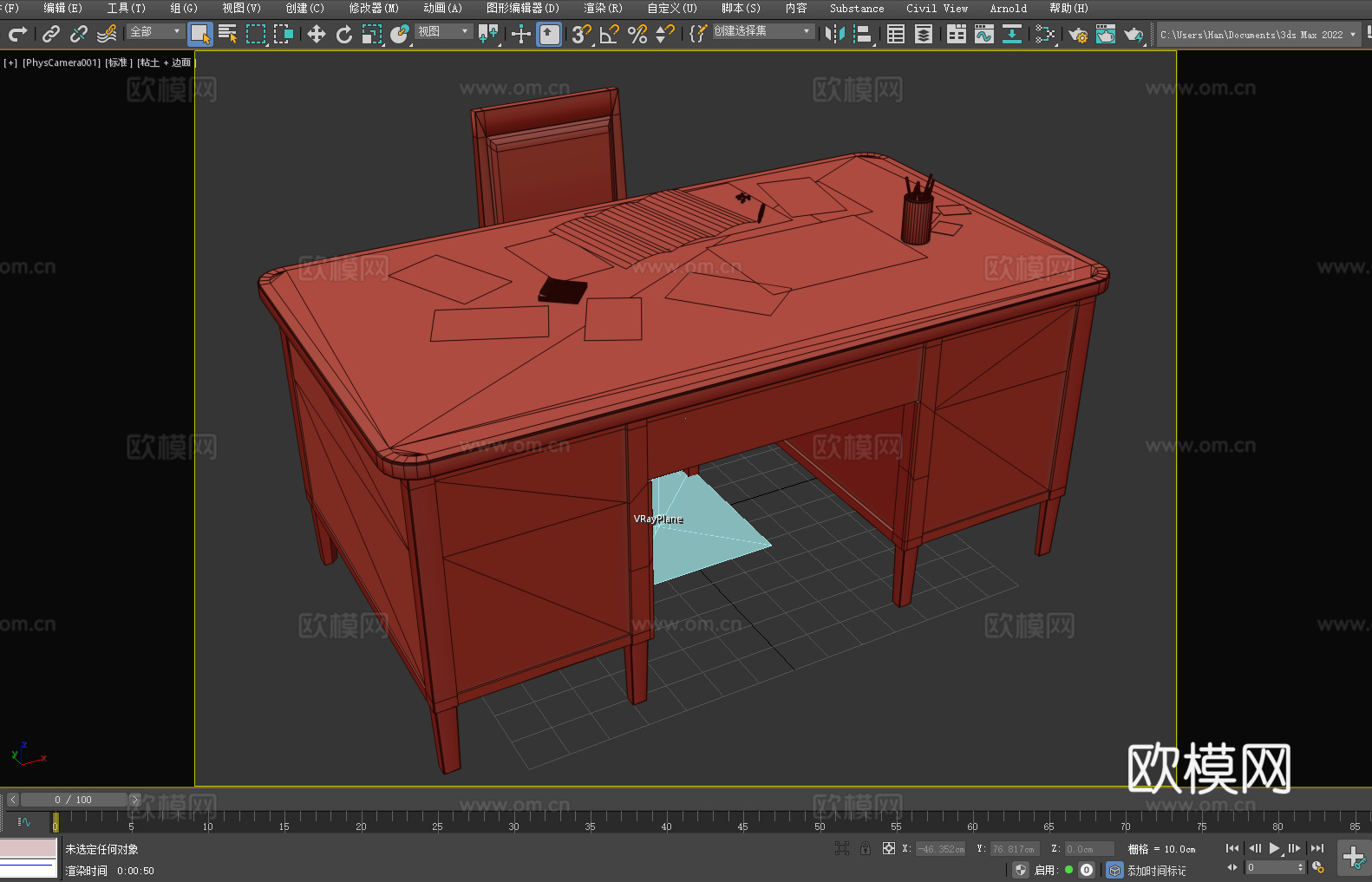The height and width of the screenshot is (882, 1372).
Task: Open Render Setup teapot-with-gear icon
Action: pyautogui.click(x=1077, y=34)
